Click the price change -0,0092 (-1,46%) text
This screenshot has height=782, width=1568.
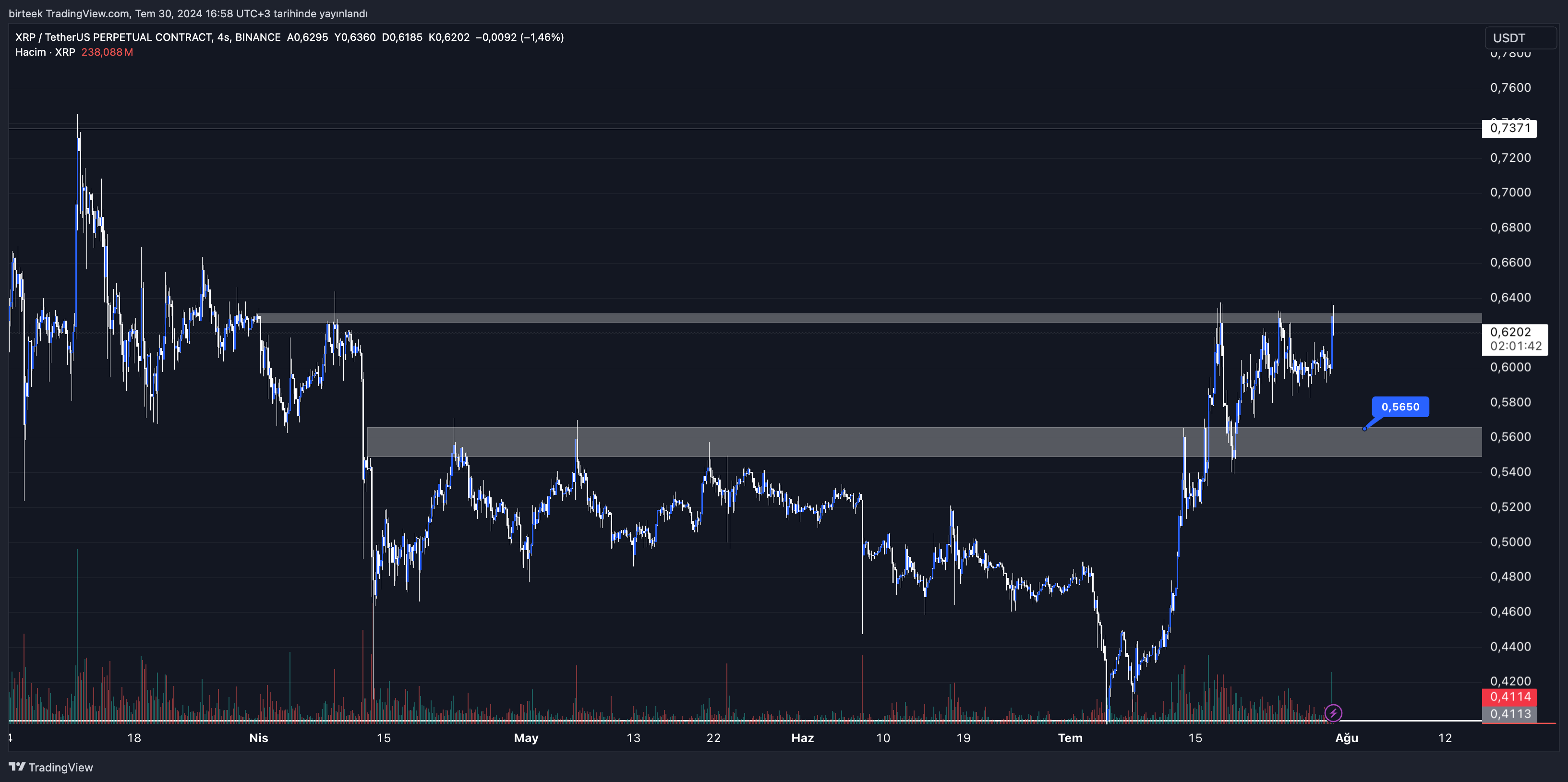(x=520, y=37)
